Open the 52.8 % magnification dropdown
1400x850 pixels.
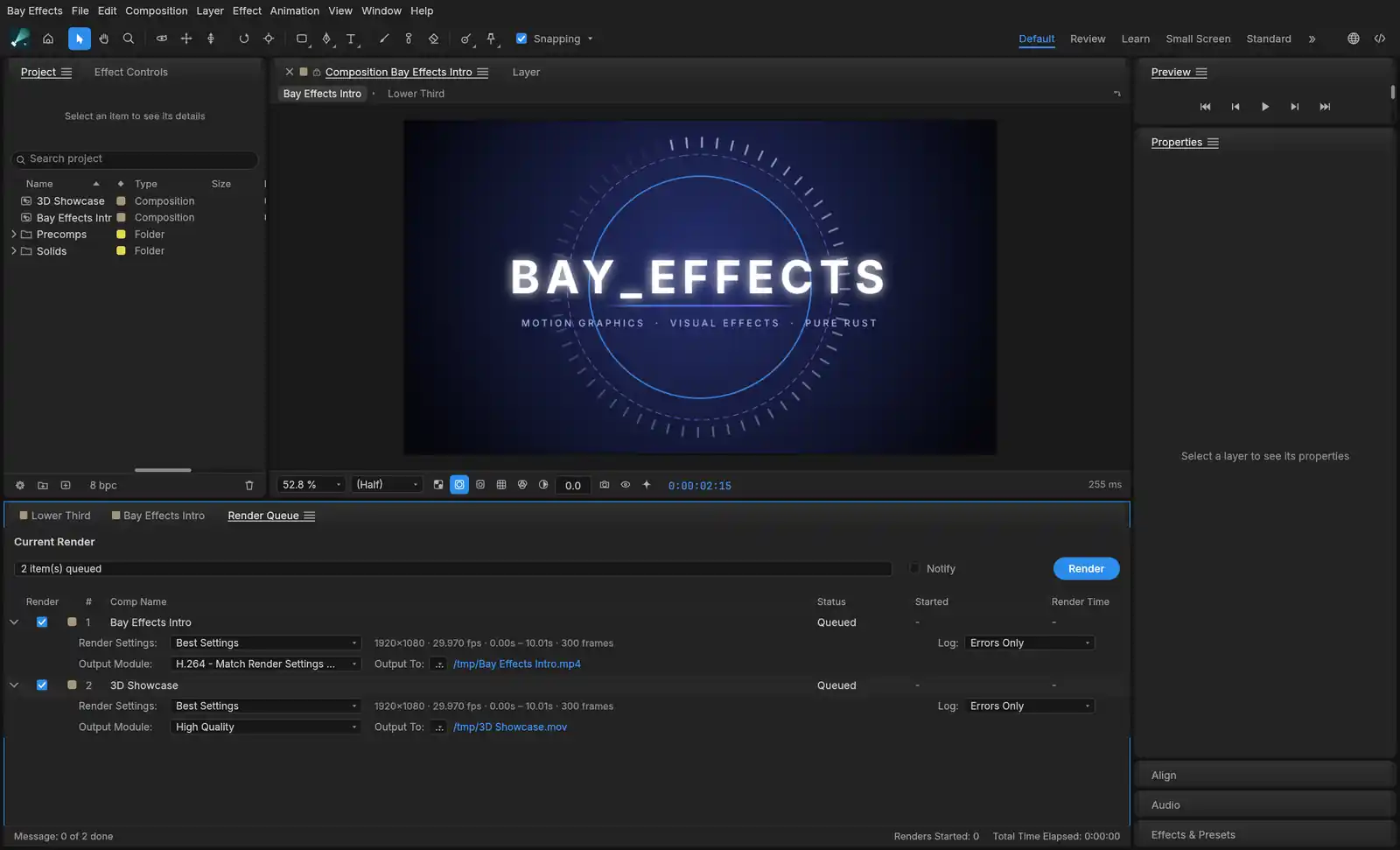click(x=311, y=484)
